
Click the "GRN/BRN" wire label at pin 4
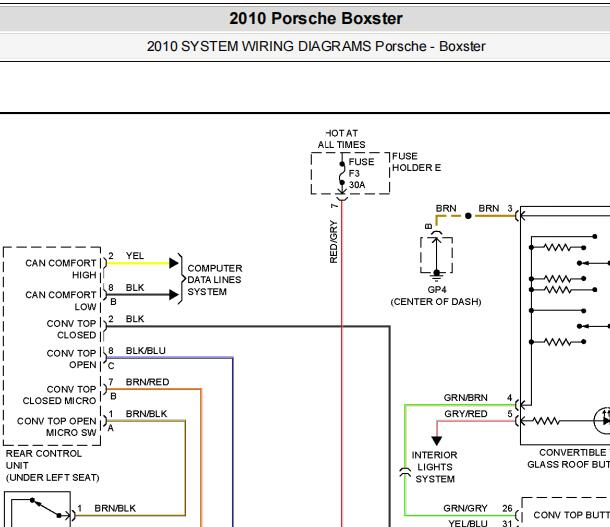pyautogui.click(x=465, y=397)
